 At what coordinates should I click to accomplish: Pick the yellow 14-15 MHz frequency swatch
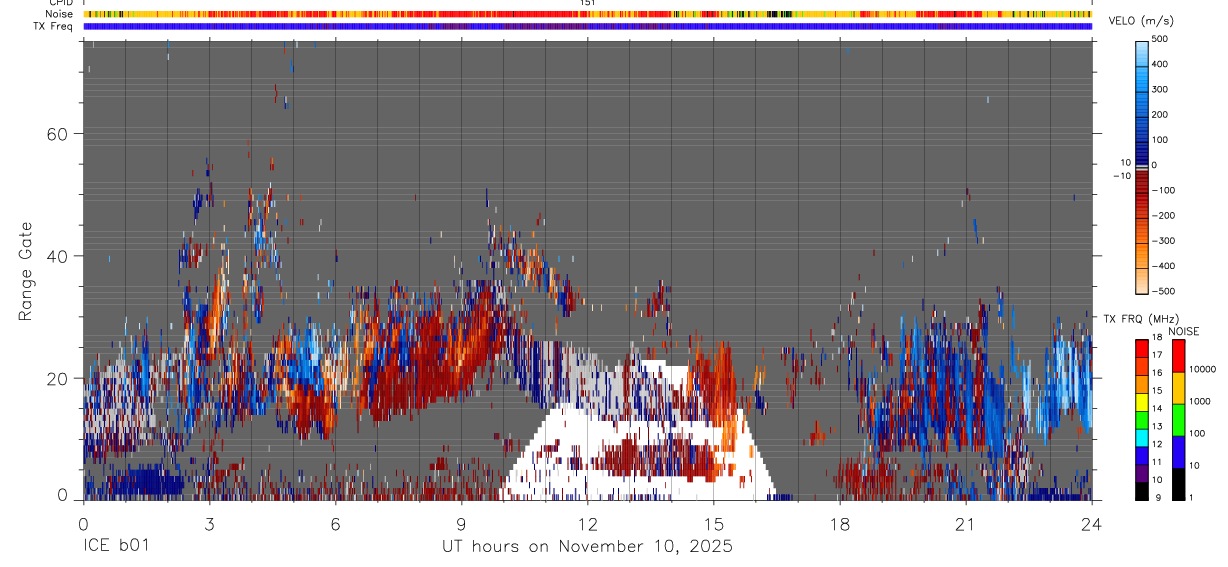[1142, 401]
